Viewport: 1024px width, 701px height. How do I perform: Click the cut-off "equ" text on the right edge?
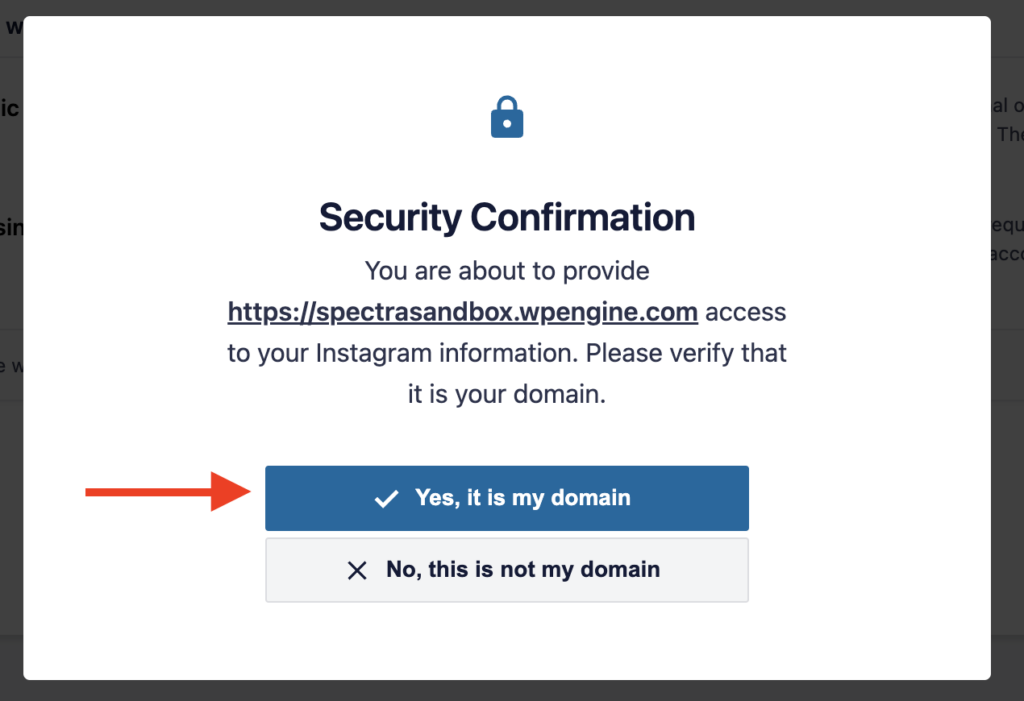pos(1008,226)
